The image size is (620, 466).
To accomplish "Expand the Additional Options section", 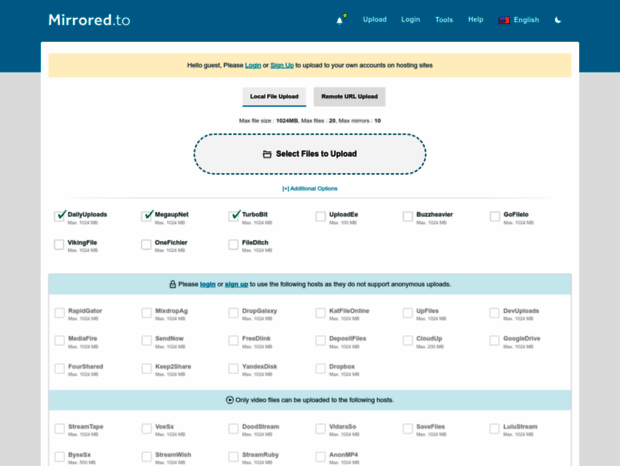I will [x=310, y=189].
